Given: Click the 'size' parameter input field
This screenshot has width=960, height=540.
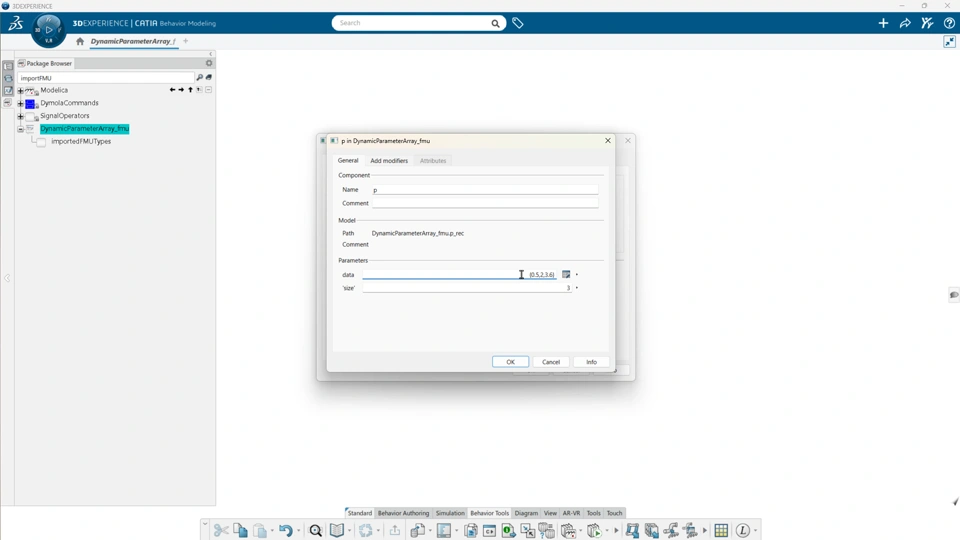Looking at the screenshot, I should coord(467,288).
